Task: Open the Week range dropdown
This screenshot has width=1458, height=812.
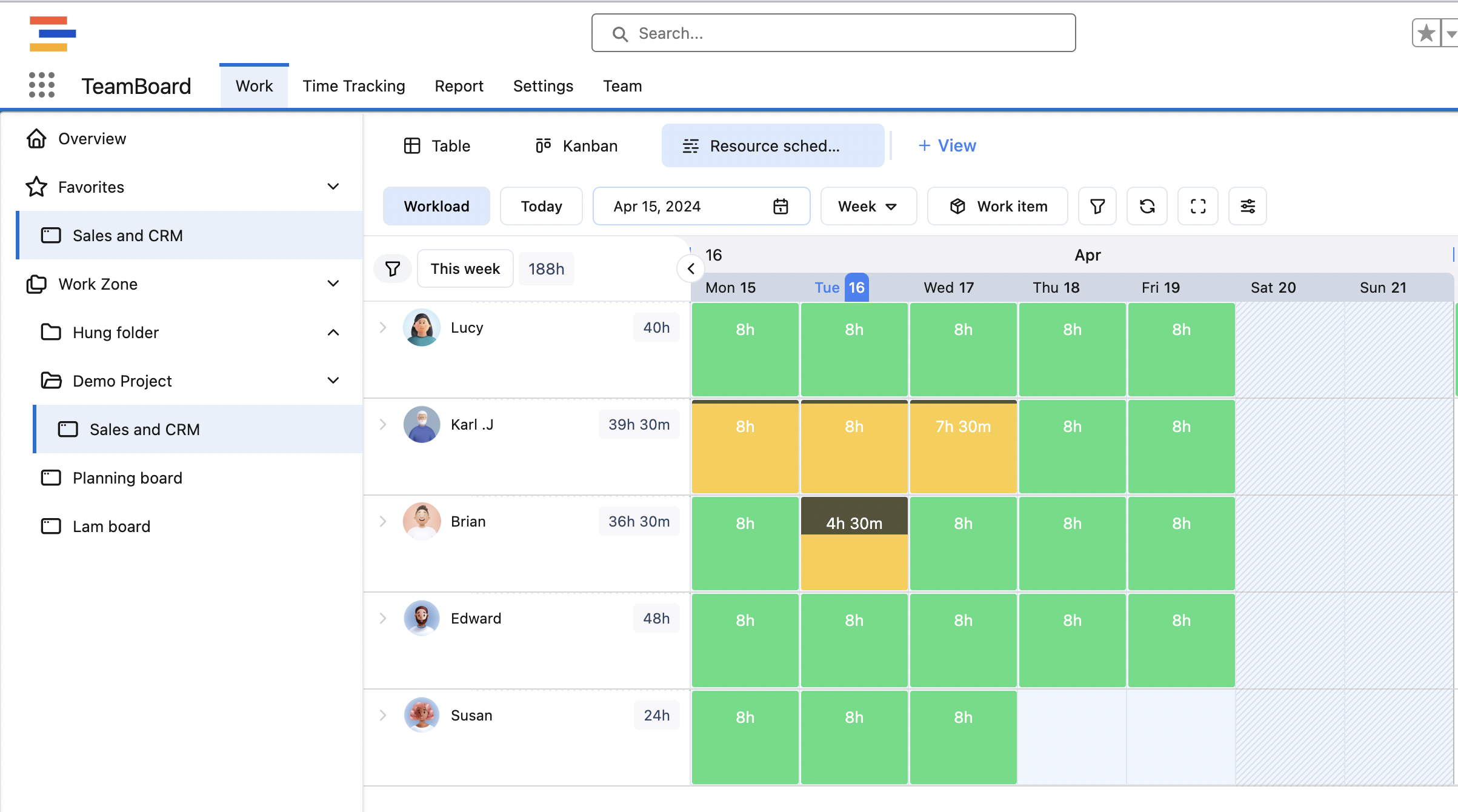Action: (x=868, y=207)
